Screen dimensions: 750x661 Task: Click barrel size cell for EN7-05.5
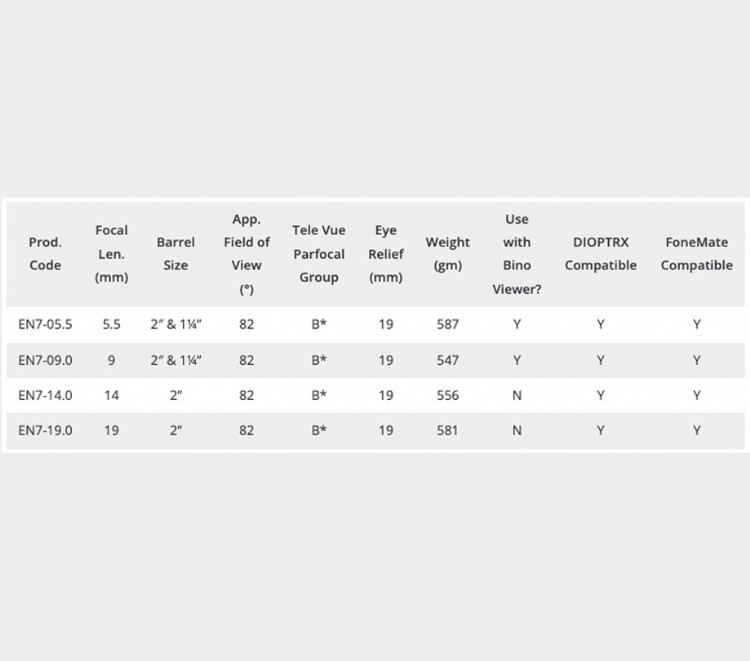click(175, 325)
